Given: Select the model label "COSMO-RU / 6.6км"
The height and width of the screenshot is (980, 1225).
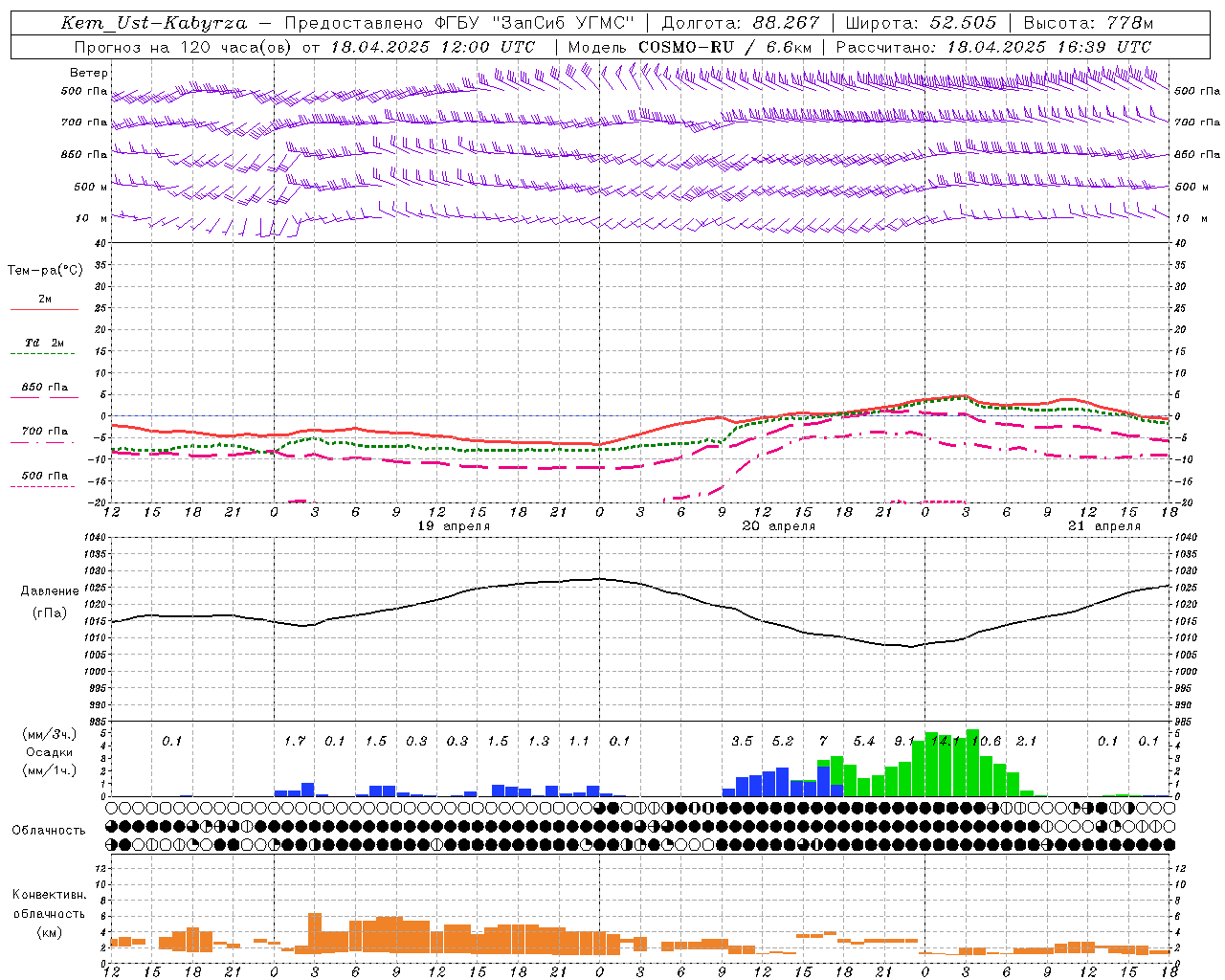Looking at the screenshot, I should click(x=724, y=47).
